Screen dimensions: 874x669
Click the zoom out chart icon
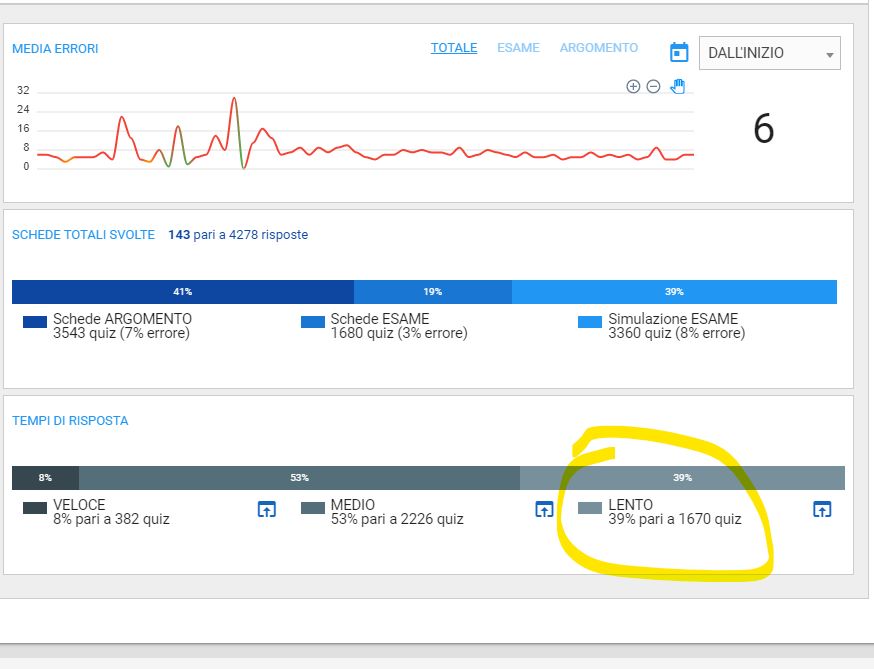[x=653, y=87]
